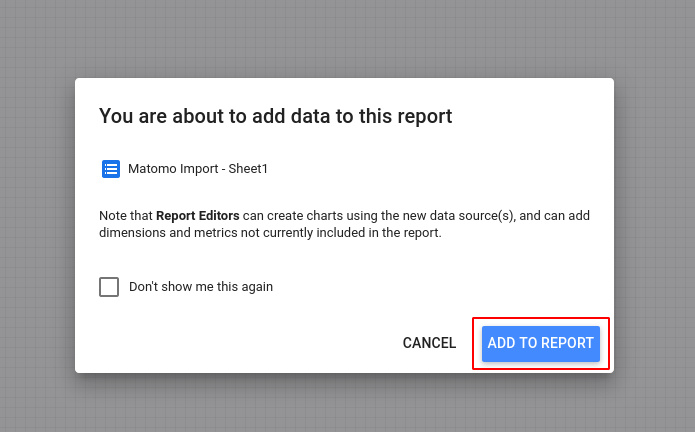Confirm with the ADD TO REPORT button

[540, 343]
